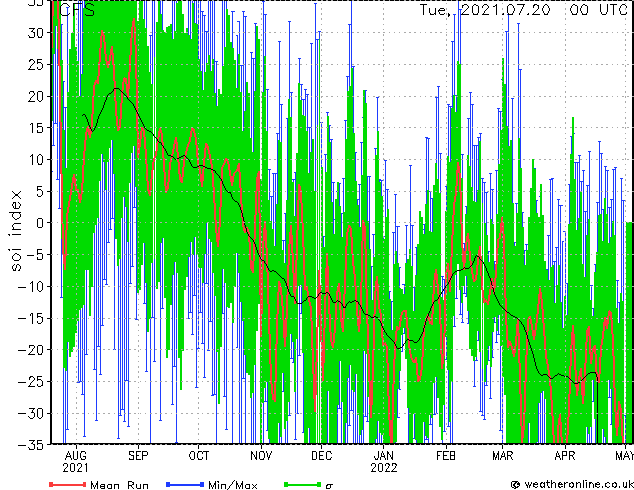Click the OCT x-axis label
Viewport: 634px width, 490px height.
[x=199, y=456]
